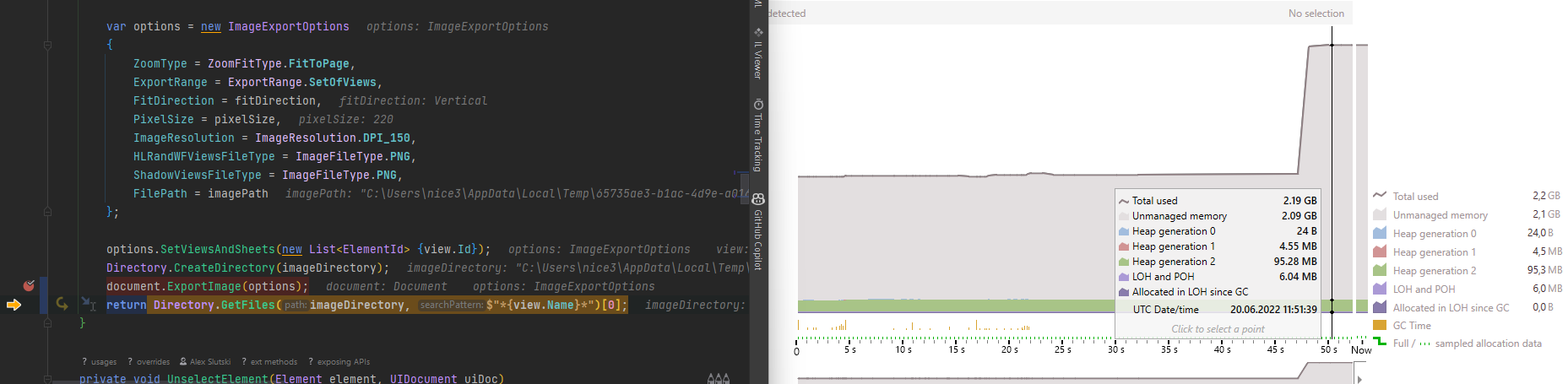Open the '? exposing APIs' code lens

pyautogui.click(x=339, y=362)
